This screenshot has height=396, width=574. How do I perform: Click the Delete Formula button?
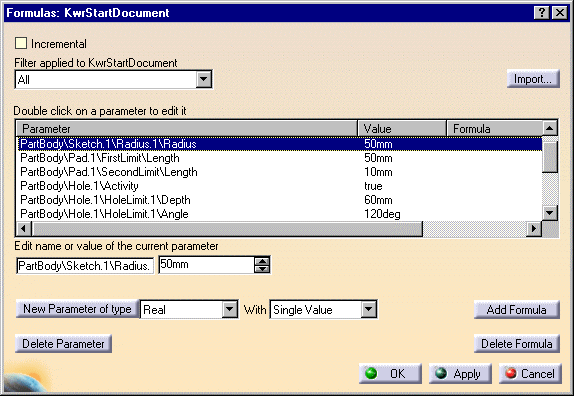[517, 344]
